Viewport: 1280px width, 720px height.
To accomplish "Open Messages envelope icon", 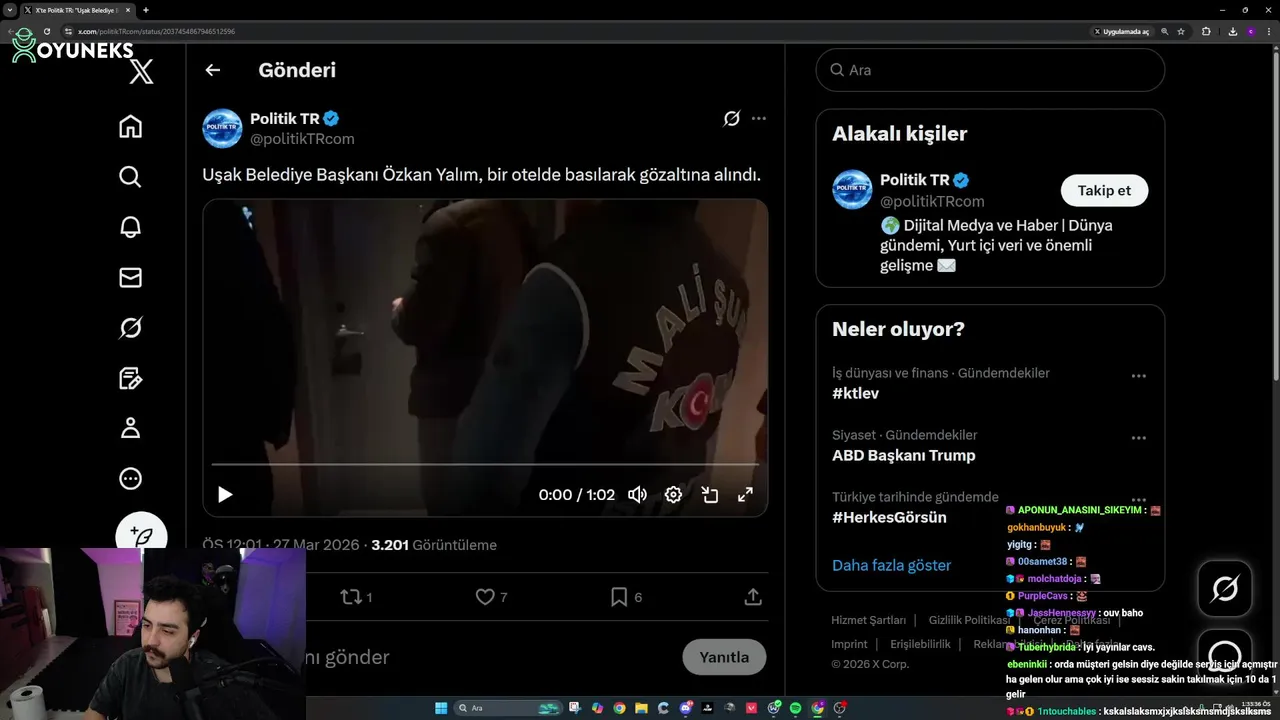I will (x=130, y=277).
